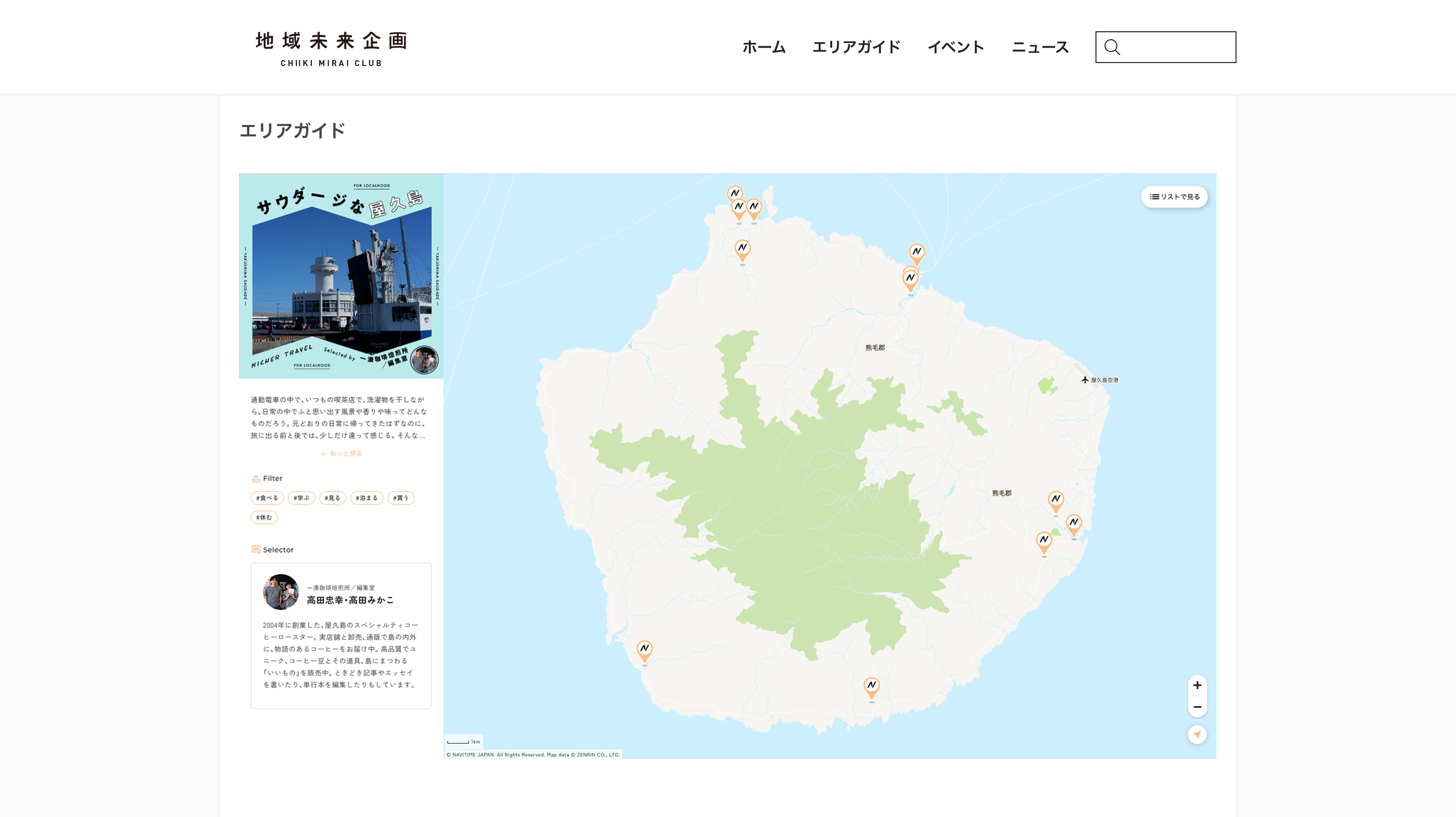Click the map zoom in plus button

[x=1197, y=685]
